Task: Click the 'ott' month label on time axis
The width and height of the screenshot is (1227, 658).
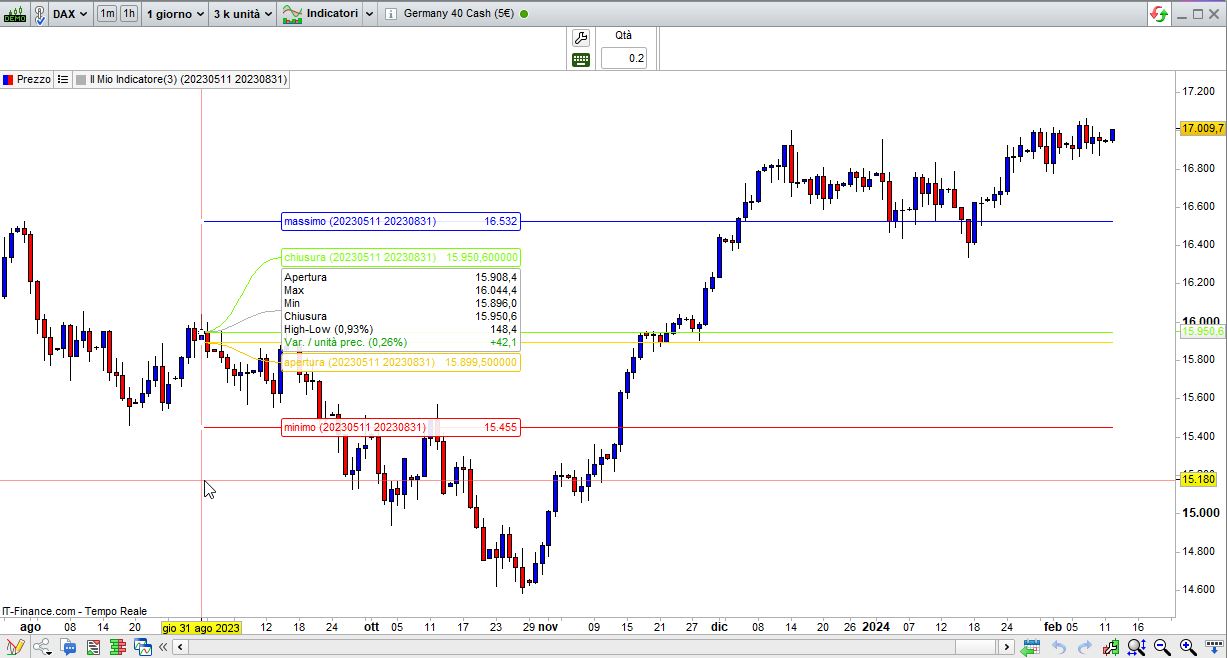Action: pyautogui.click(x=371, y=627)
